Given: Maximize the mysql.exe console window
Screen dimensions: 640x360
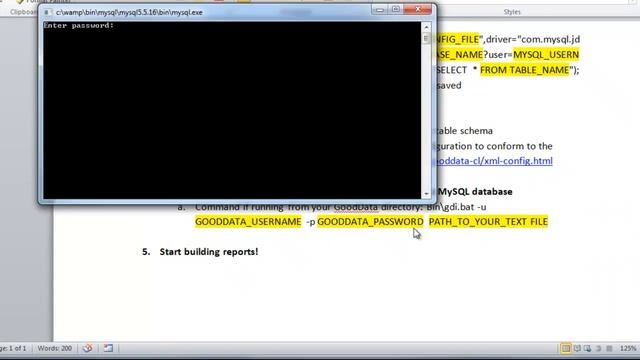Looking at the screenshot, I should pos(396,9).
